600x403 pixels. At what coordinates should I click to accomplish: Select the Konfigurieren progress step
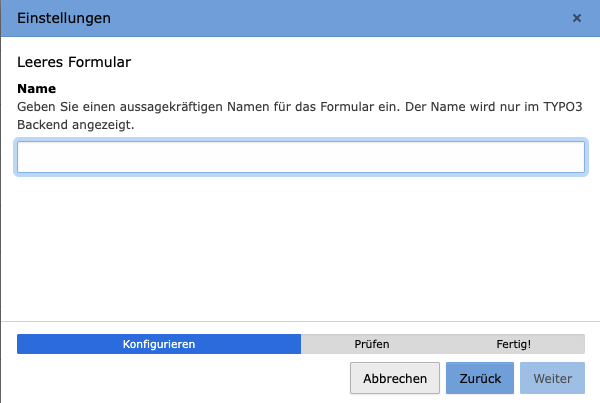click(158, 344)
